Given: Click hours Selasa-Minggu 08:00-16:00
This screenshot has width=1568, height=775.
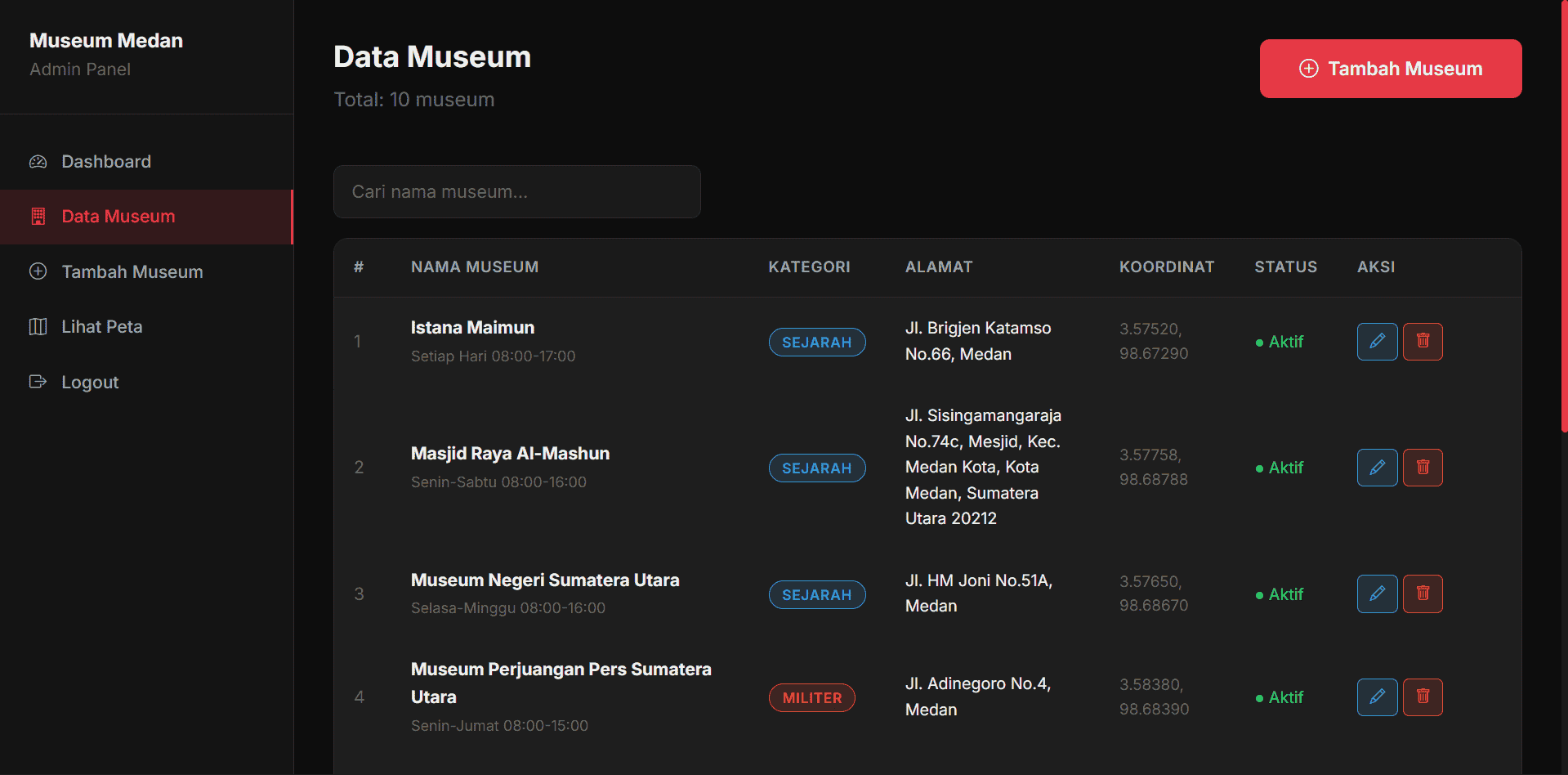Looking at the screenshot, I should point(508,608).
